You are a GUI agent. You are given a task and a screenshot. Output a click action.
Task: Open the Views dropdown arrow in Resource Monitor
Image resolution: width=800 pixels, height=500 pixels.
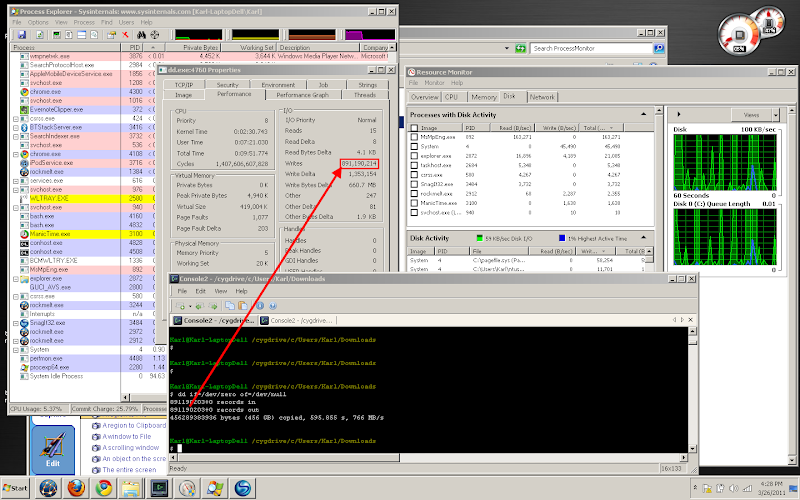coord(776,115)
